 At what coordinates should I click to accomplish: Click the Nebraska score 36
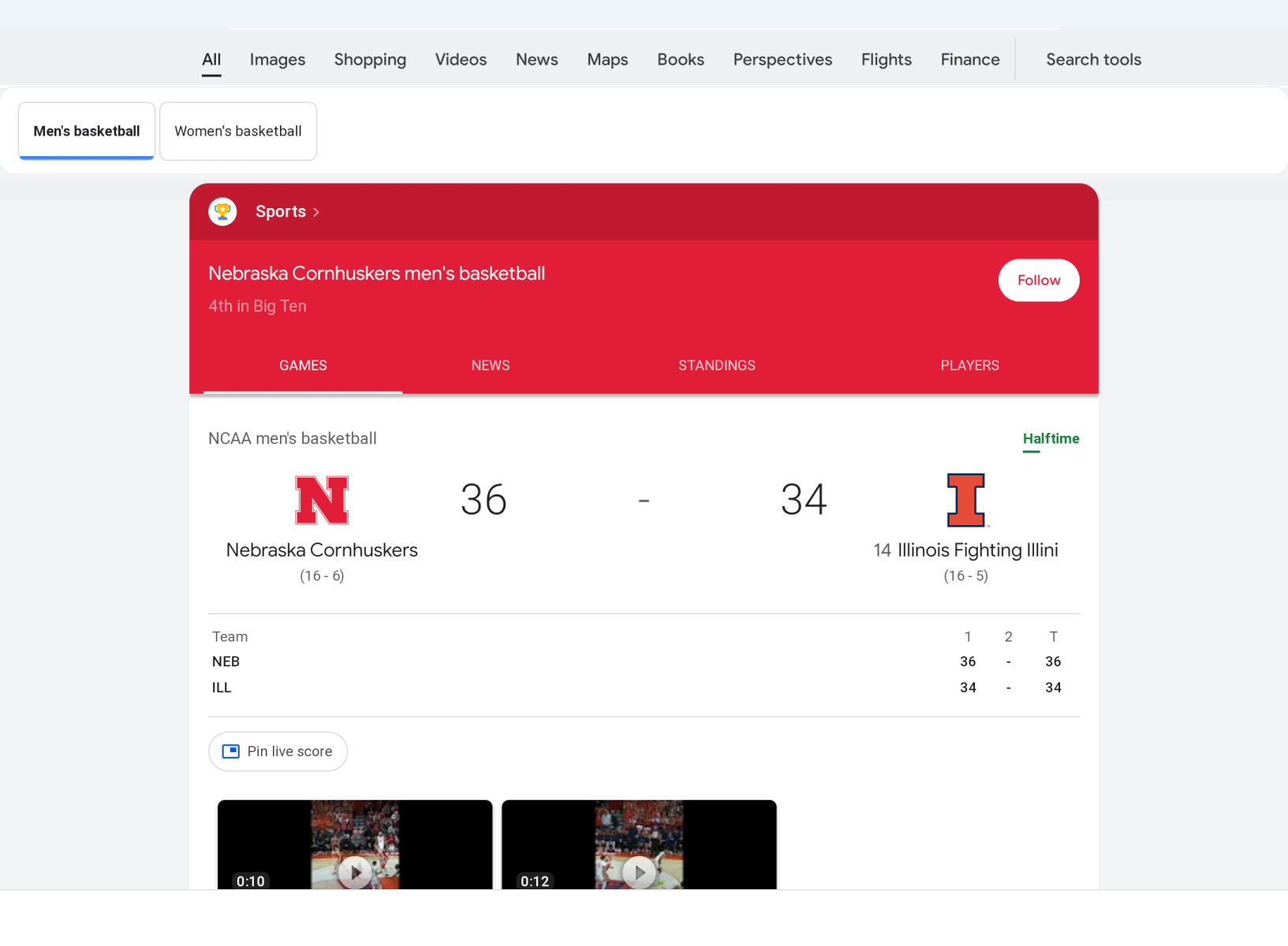click(x=483, y=500)
